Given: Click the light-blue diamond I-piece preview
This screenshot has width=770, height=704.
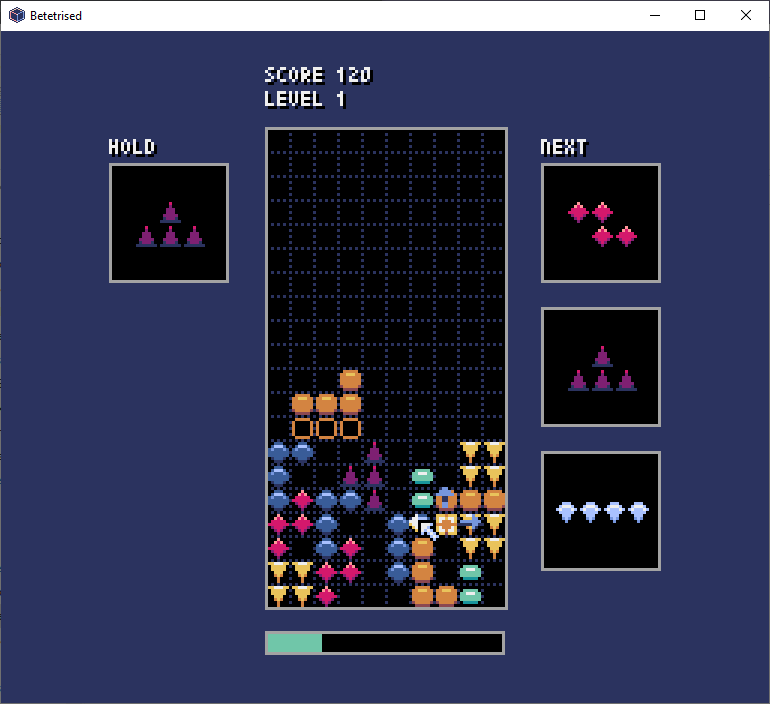Looking at the screenshot, I should tap(603, 512).
